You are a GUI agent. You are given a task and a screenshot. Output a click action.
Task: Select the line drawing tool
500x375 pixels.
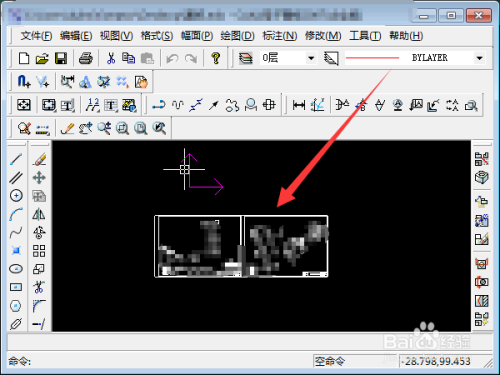point(16,159)
